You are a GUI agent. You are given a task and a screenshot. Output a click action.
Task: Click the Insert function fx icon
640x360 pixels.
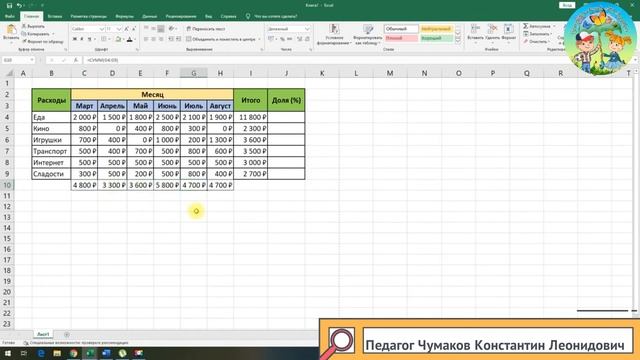(x=76, y=60)
